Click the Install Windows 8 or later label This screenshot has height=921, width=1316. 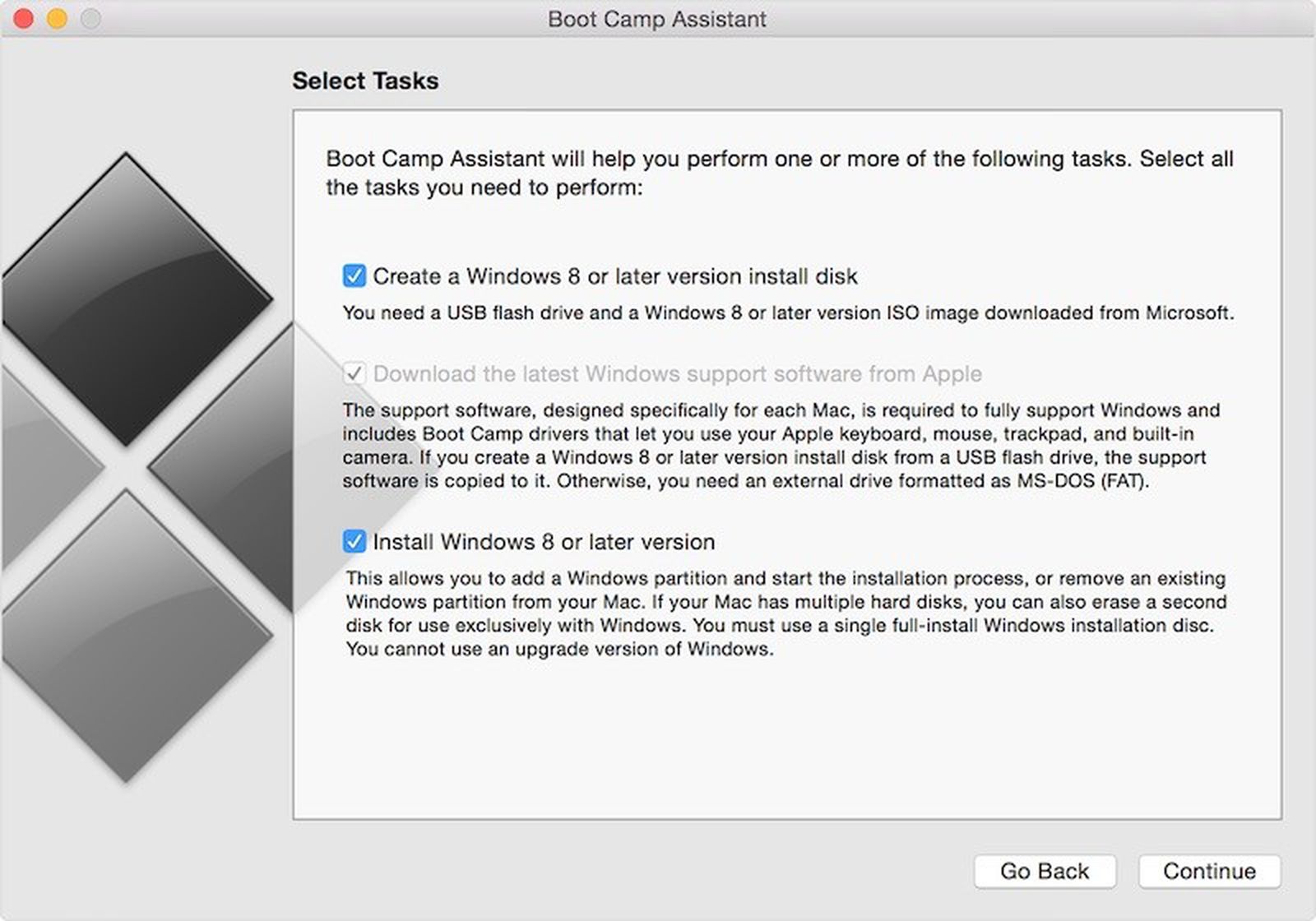(x=544, y=542)
